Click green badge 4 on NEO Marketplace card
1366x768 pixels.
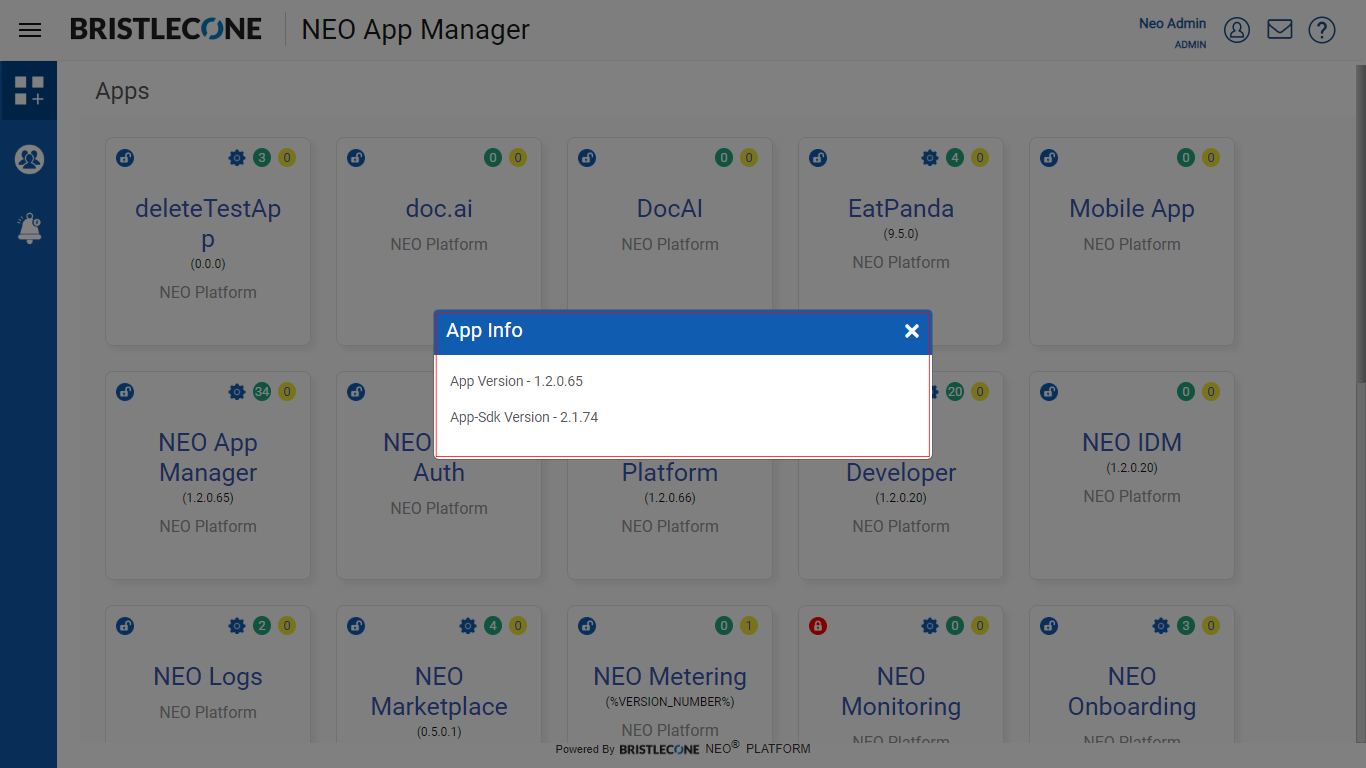(x=493, y=625)
